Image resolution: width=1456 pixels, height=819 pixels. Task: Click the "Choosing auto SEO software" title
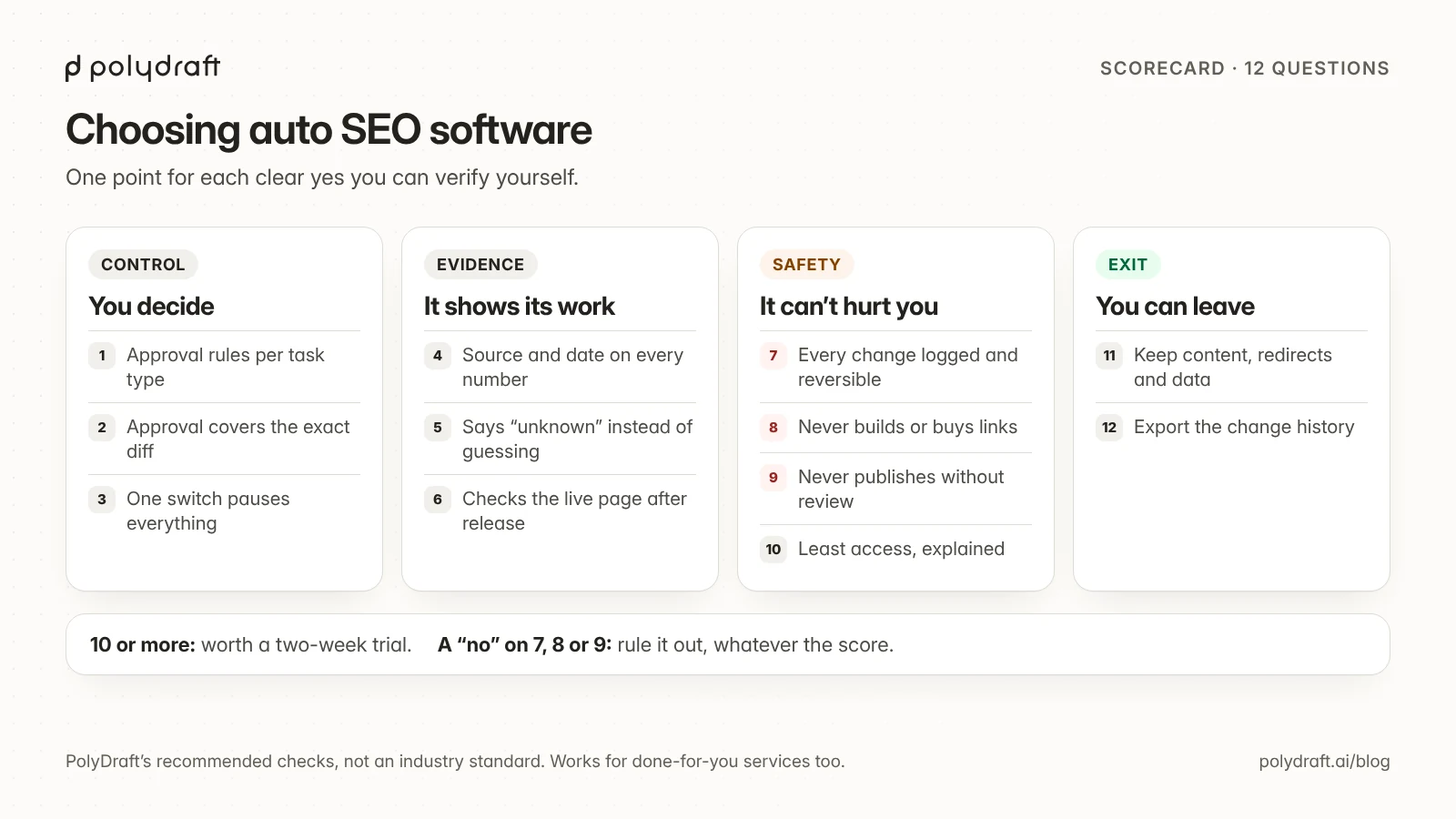pyautogui.click(x=329, y=129)
